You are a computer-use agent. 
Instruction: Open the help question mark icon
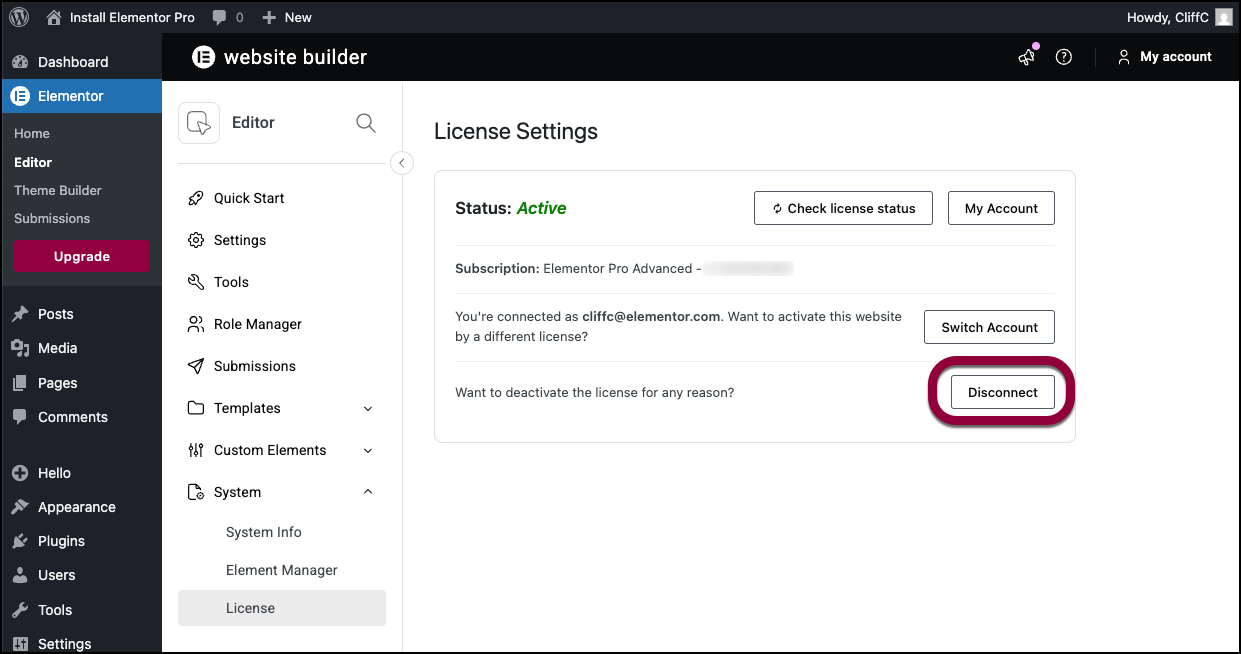click(x=1064, y=57)
